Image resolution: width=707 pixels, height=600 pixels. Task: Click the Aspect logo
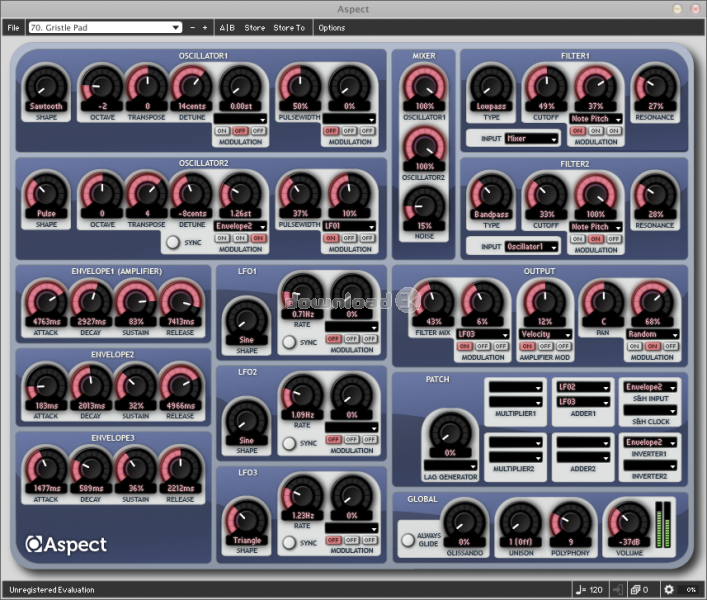66,545
